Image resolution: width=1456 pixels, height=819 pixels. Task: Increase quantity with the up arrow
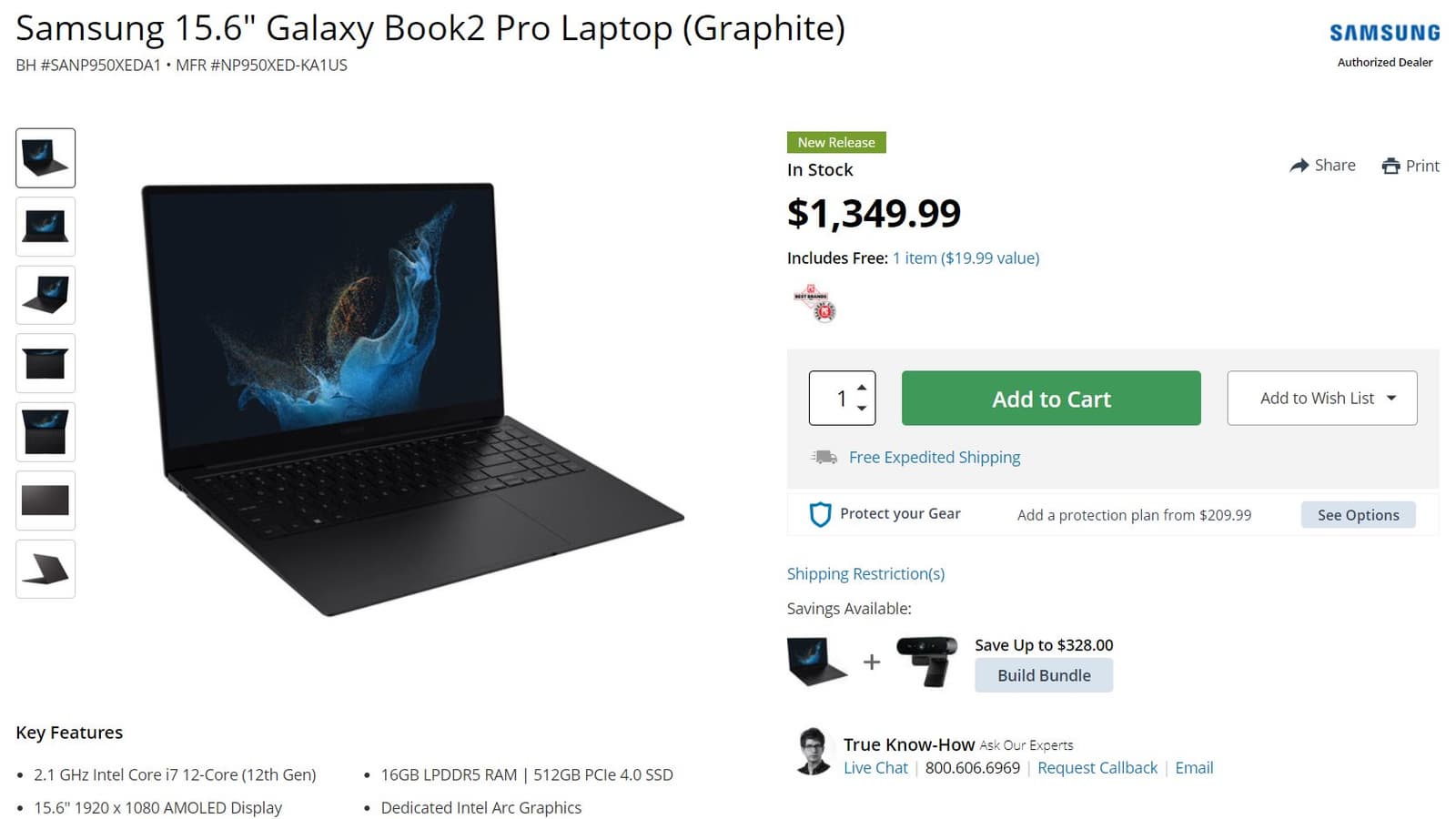tap(862, 388)
